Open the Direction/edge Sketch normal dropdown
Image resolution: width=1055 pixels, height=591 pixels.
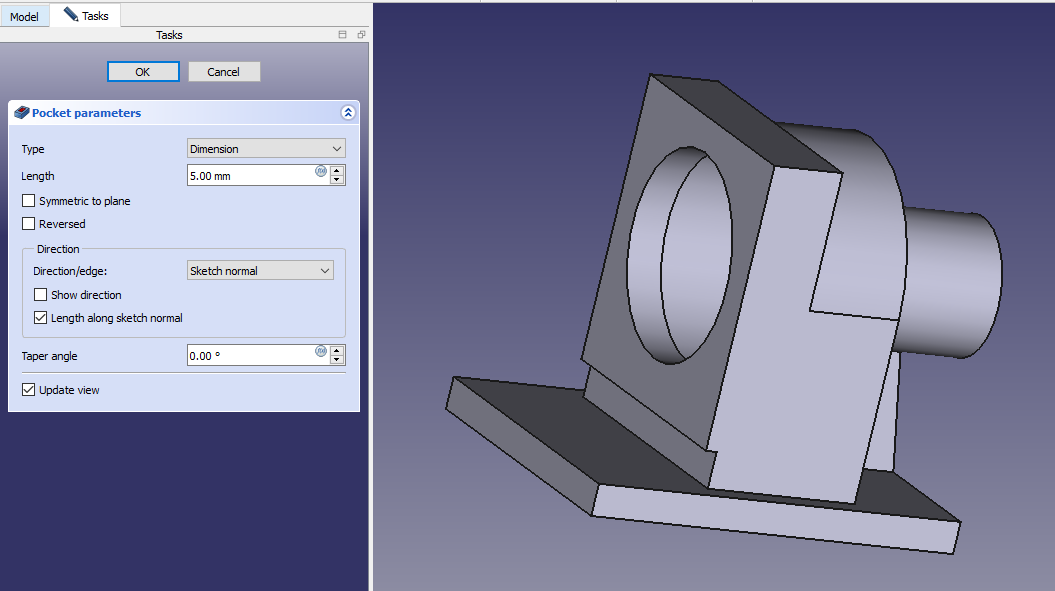(x=260, y=271)
